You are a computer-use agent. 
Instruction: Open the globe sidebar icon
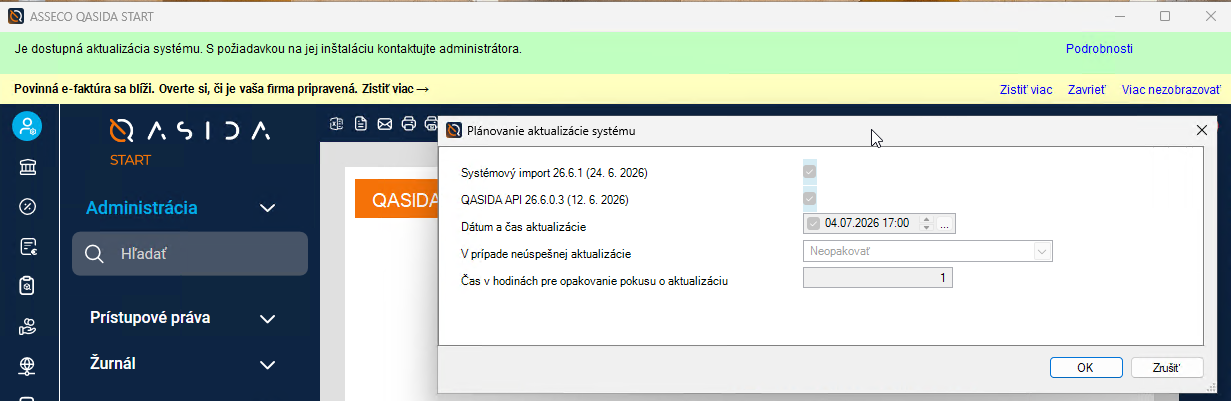[28, 366]
